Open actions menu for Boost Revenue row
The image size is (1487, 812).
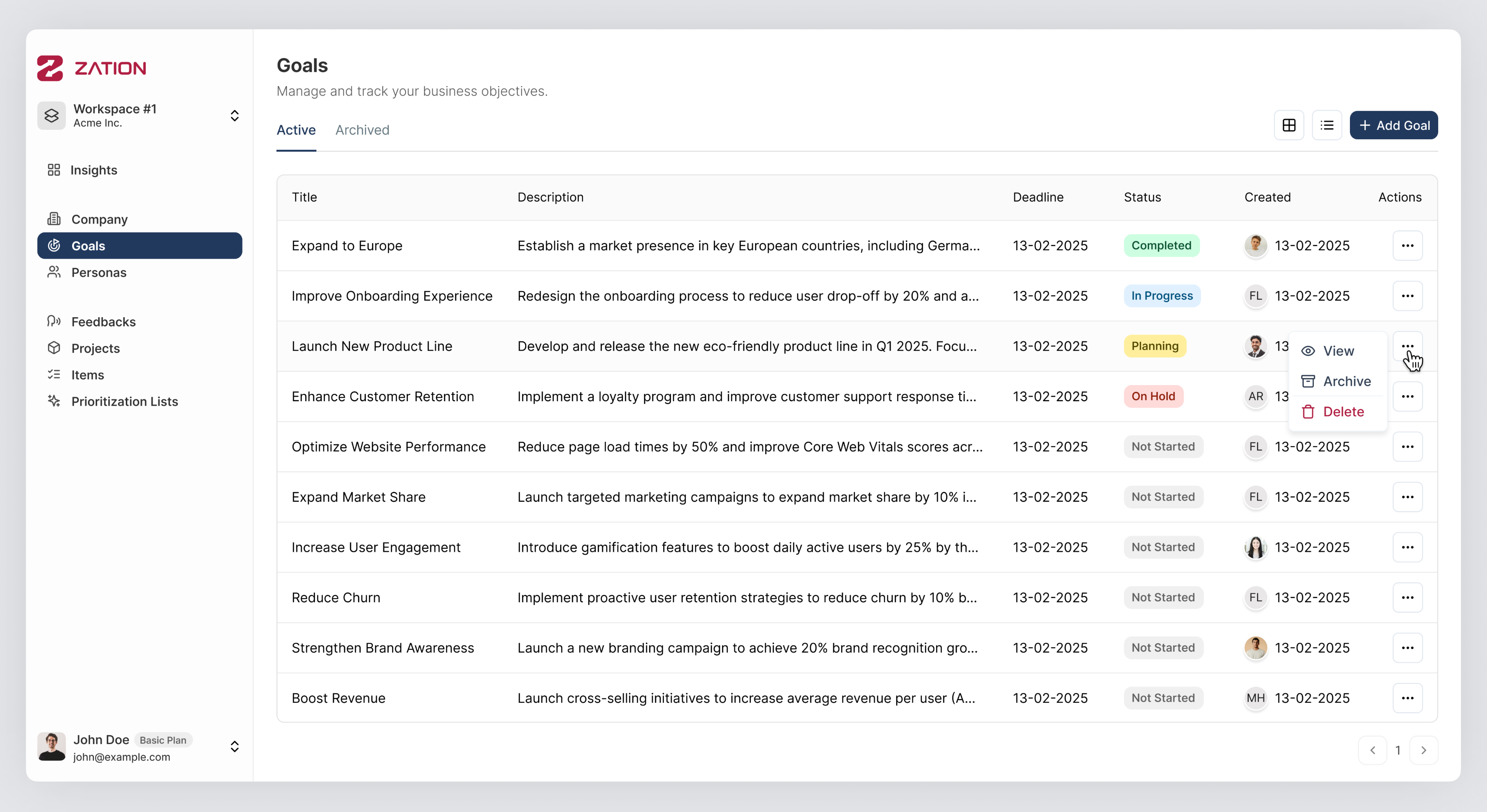(x=1407, y=698)
